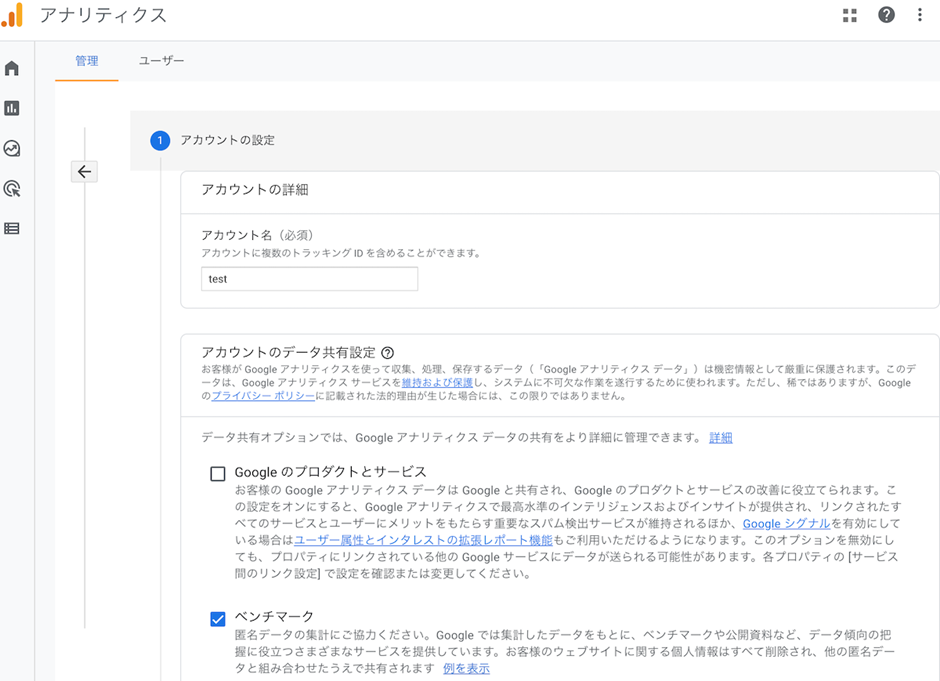Image resolution: width=940 pixels, height=681 pixels.
Task: Open the Reports bar chart icon
Action: (12, 108)
